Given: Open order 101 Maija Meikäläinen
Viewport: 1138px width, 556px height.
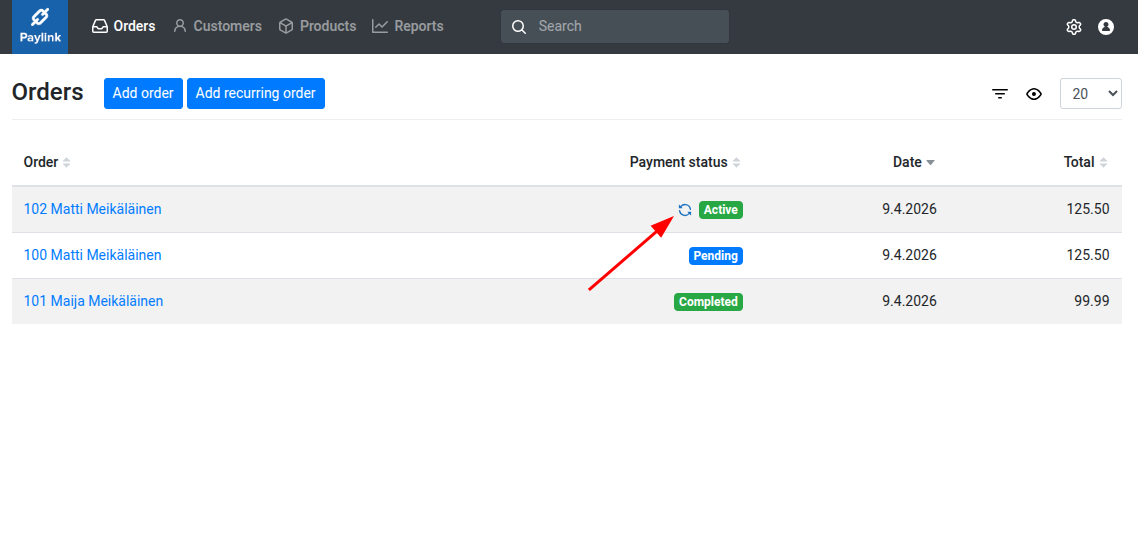Looking at the screenshot, I should click(93, 301).
